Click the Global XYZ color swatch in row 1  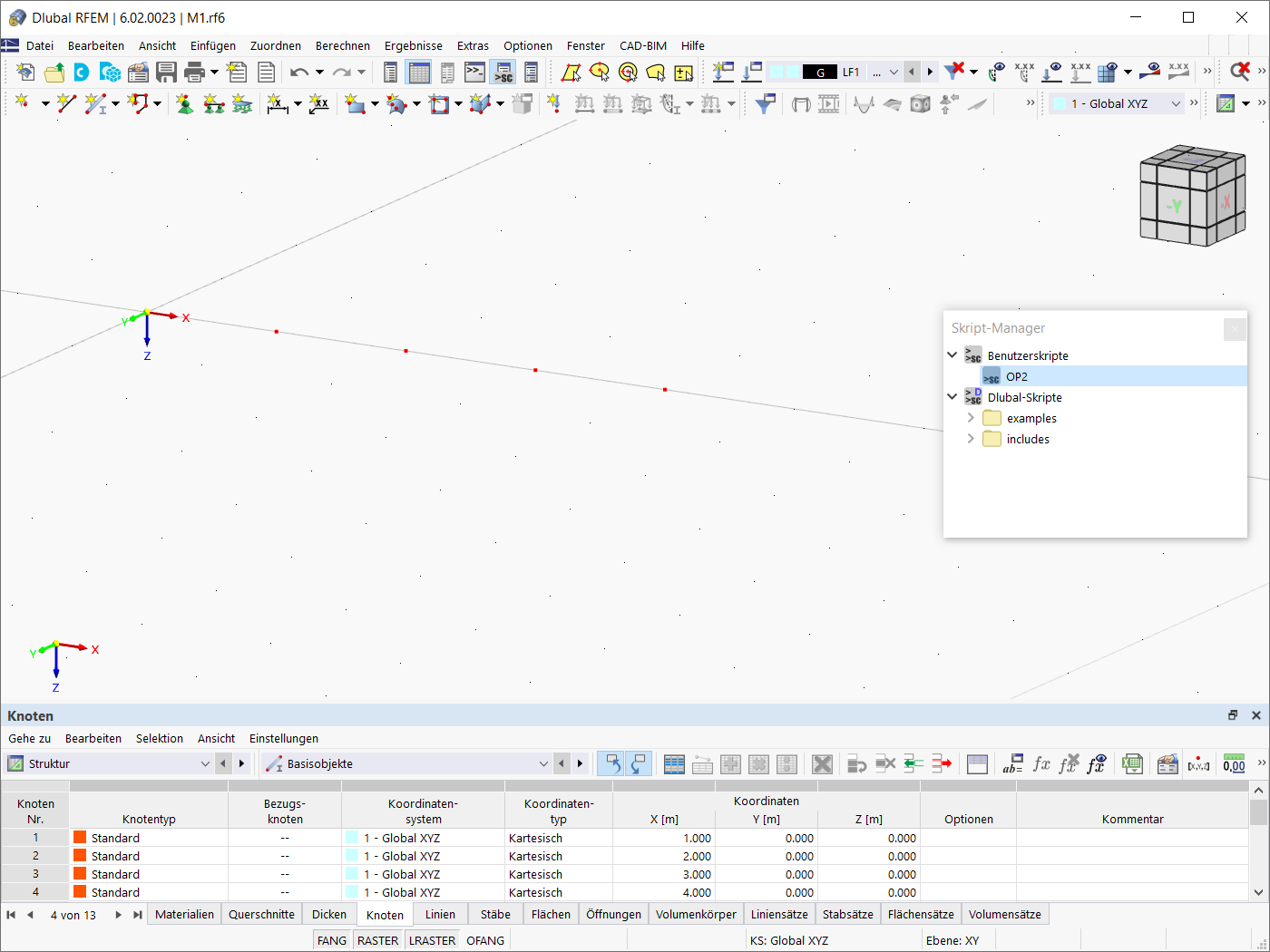352,838
